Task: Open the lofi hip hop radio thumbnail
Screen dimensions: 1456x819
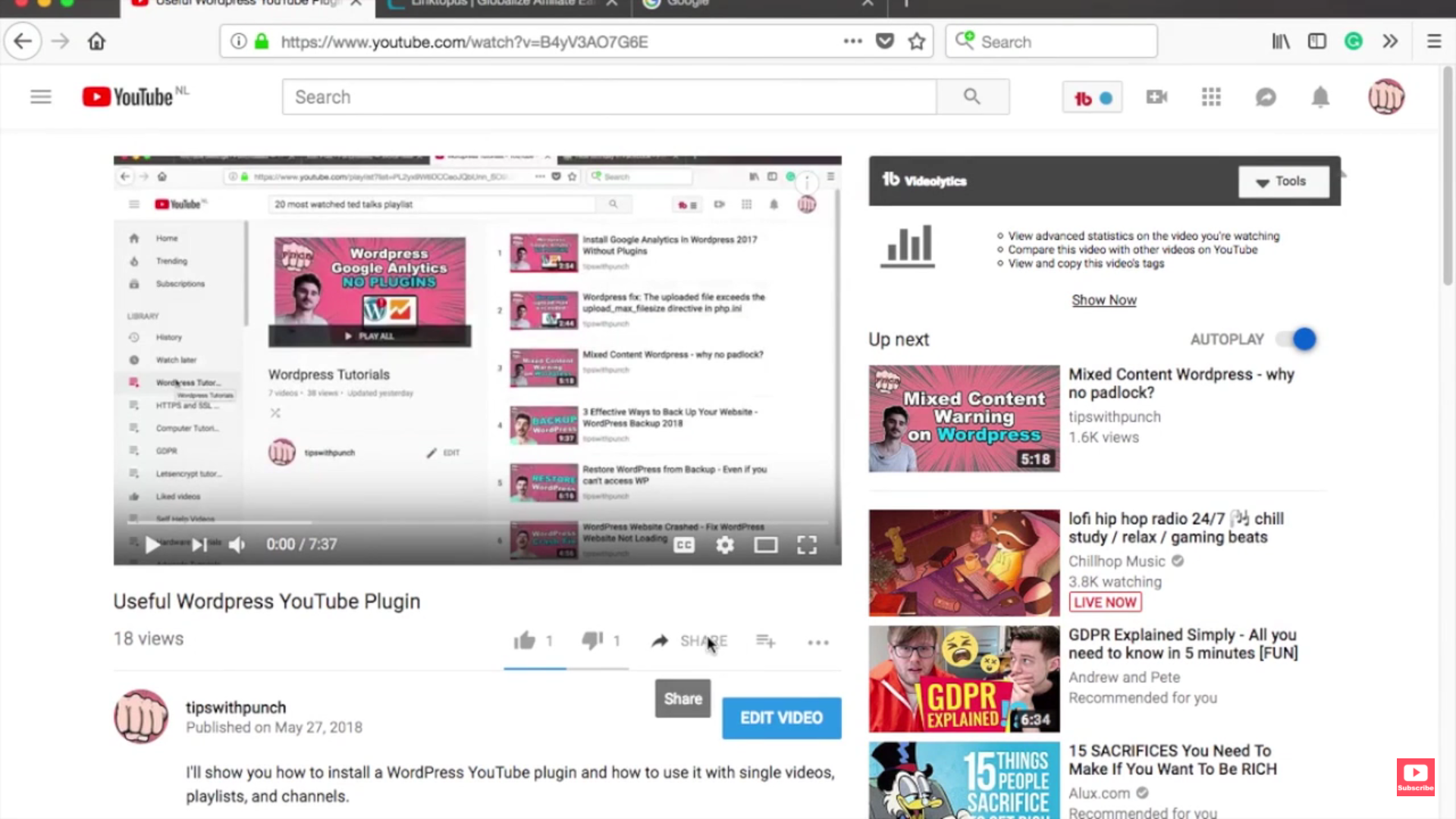Action: coord(964,563)
